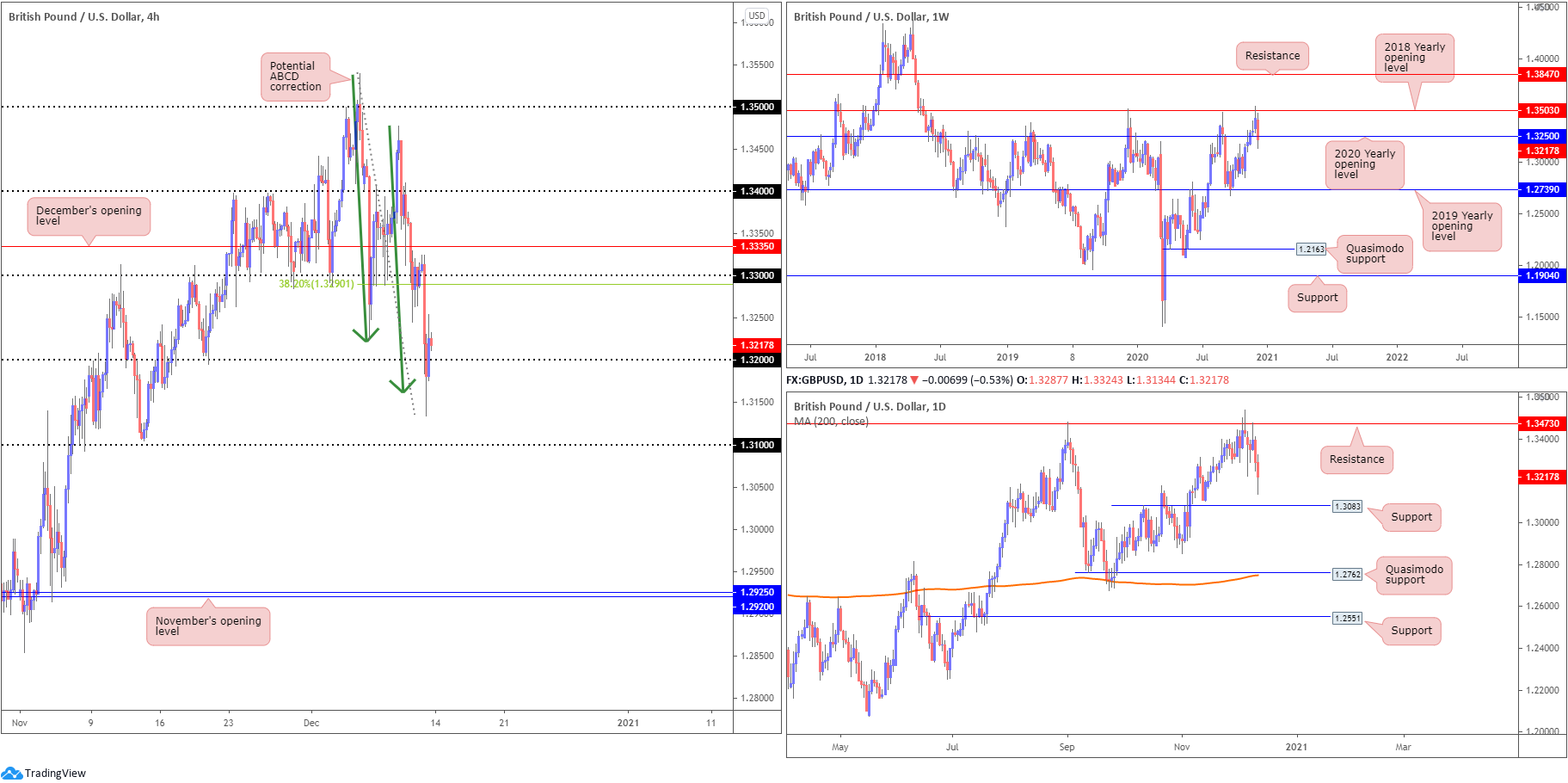1568x783 pixels.
Task: Click the British Pound / U.S. Dollar, 1D title
Action: point(870,406)
